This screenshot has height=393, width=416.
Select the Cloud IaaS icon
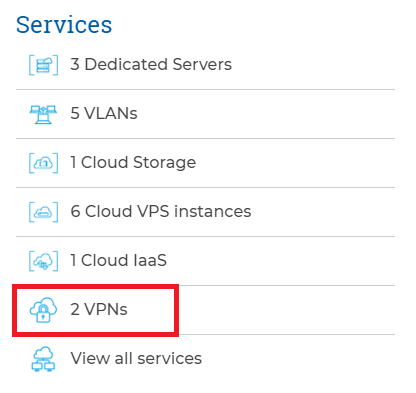(43, 261)
